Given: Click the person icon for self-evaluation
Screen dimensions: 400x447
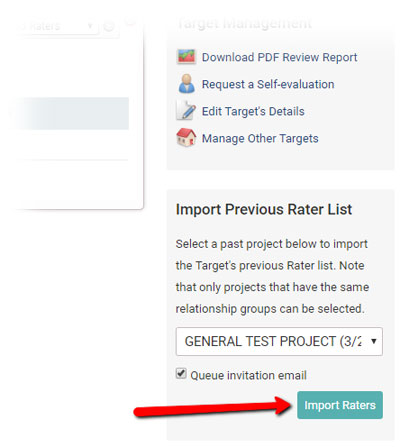Looking at the screenshot, I should tap(186, 84).
